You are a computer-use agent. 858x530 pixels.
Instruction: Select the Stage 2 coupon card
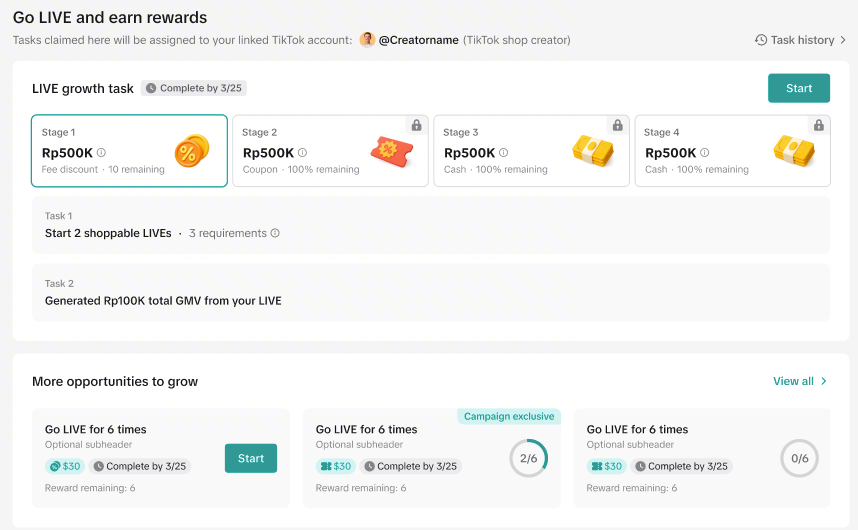pos(331,151)
